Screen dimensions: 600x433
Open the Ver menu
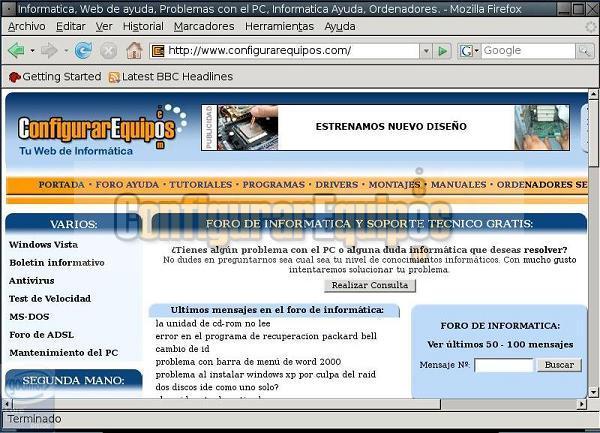pyautogui.click(x=104, y=26)
